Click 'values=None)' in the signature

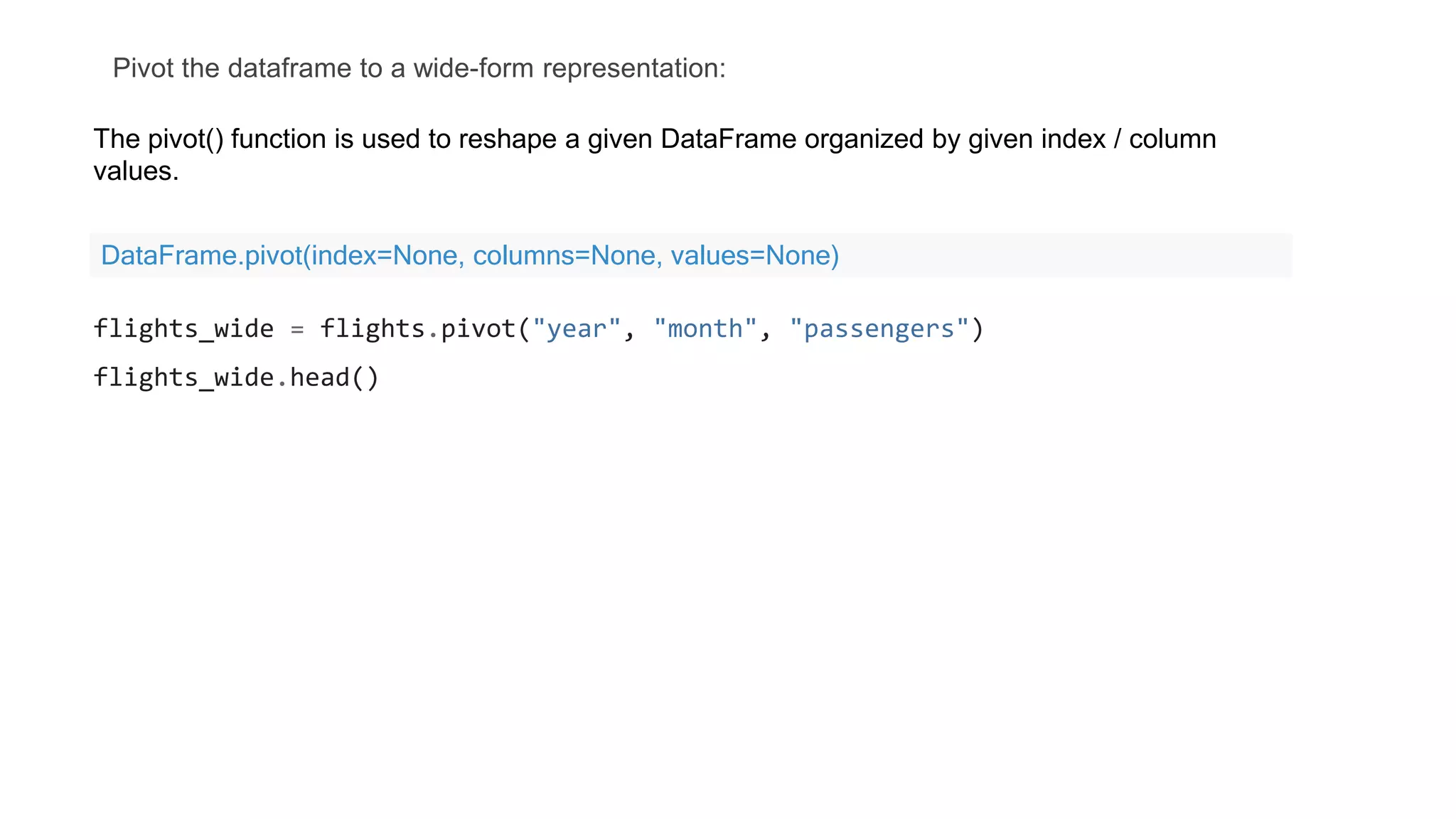(754, 255)
